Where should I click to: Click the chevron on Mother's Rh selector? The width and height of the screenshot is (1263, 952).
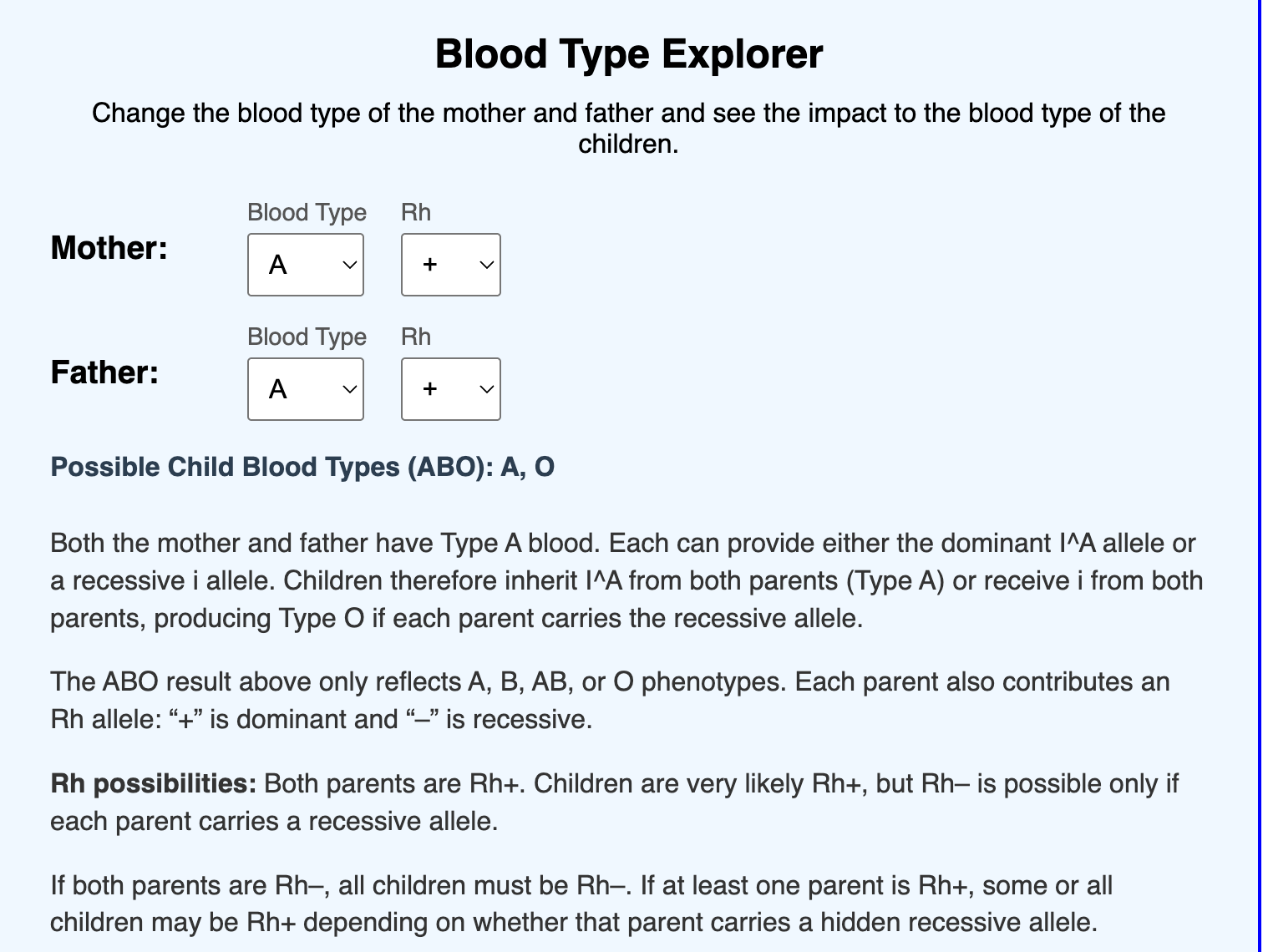coord(487,265)
